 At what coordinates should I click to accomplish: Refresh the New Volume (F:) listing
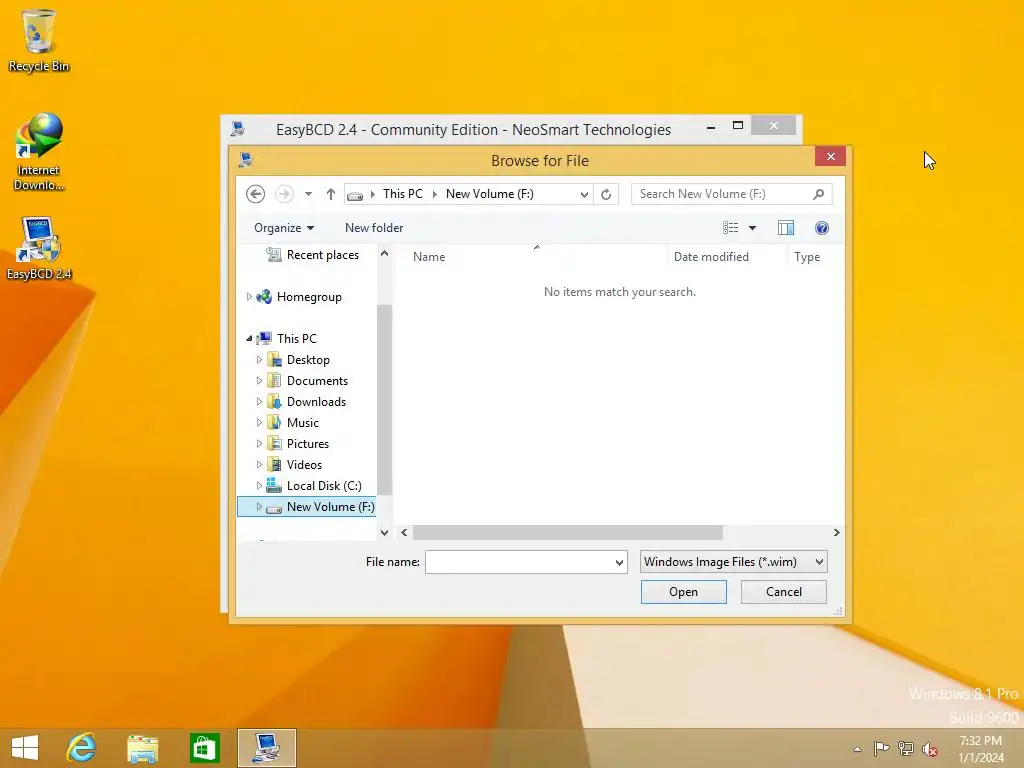click(x=606, y=194)
